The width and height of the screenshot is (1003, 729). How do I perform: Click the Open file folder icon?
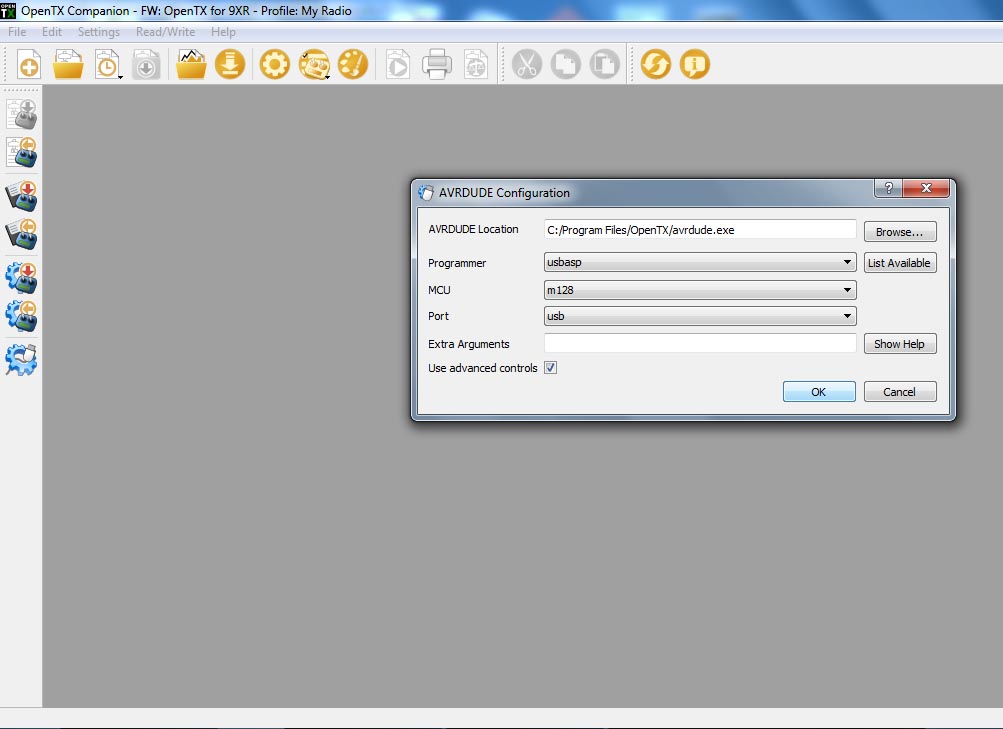pyautogui.click(x=68, y=64)
